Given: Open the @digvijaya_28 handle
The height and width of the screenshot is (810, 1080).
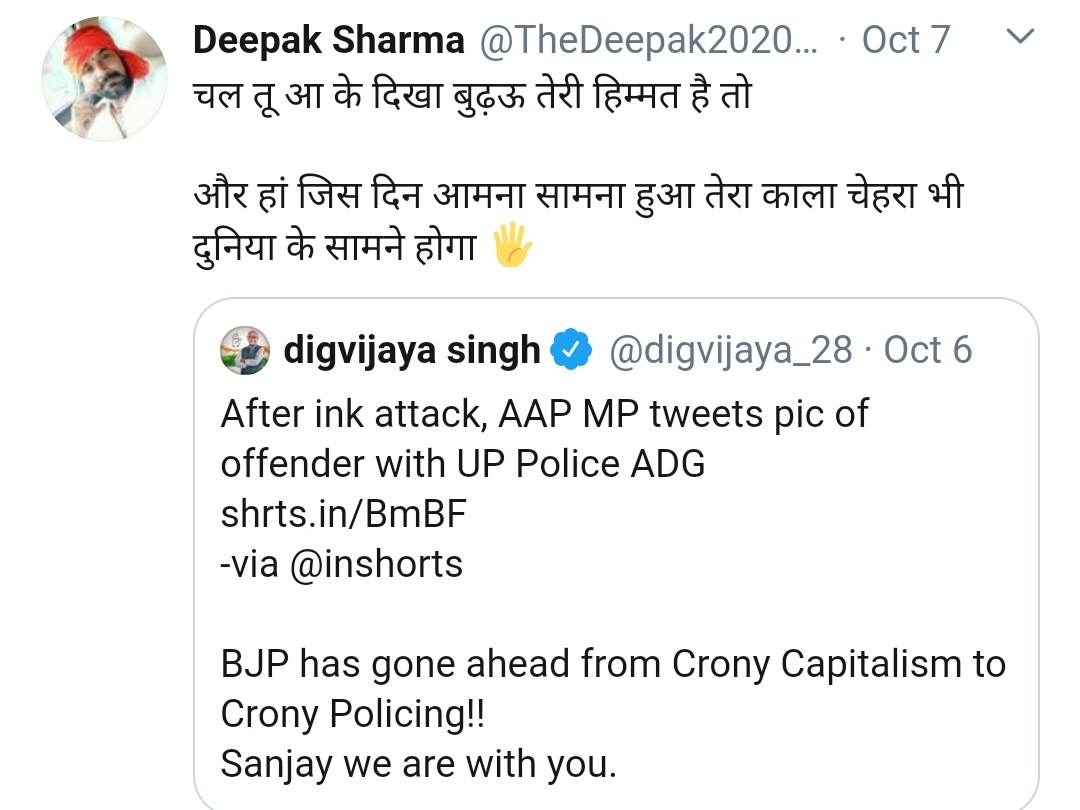Looking at the screenshot, I should [x=730, y=351].
